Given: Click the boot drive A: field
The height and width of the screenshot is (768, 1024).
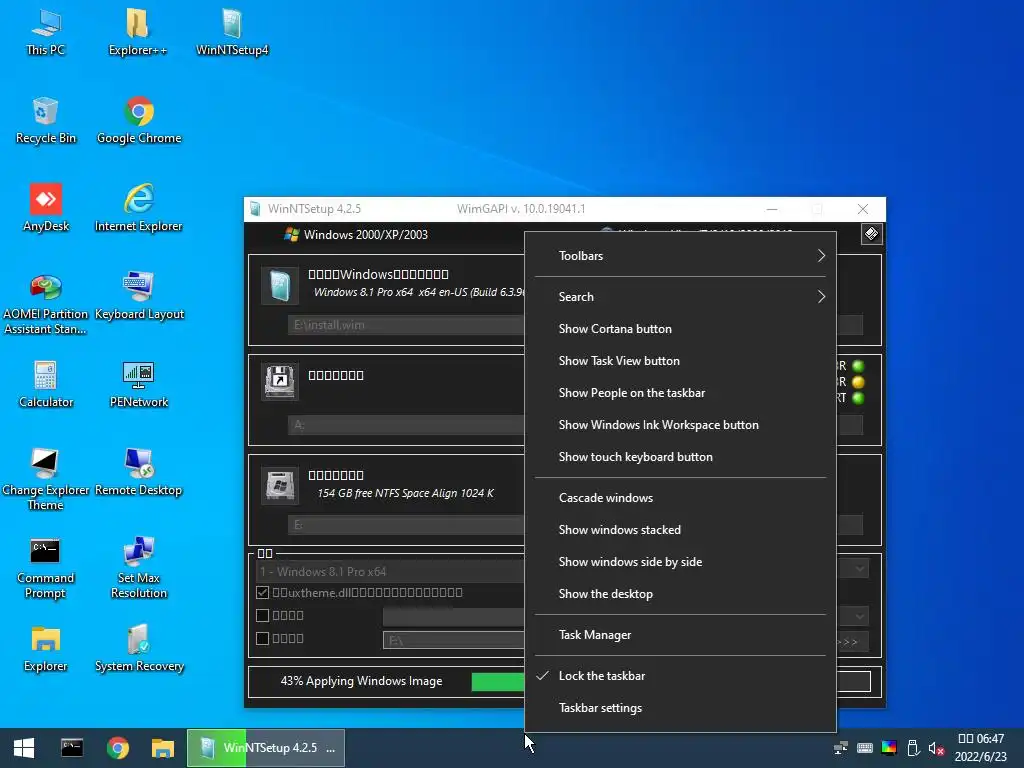Looking at the screenshot, I should point(406,424).
